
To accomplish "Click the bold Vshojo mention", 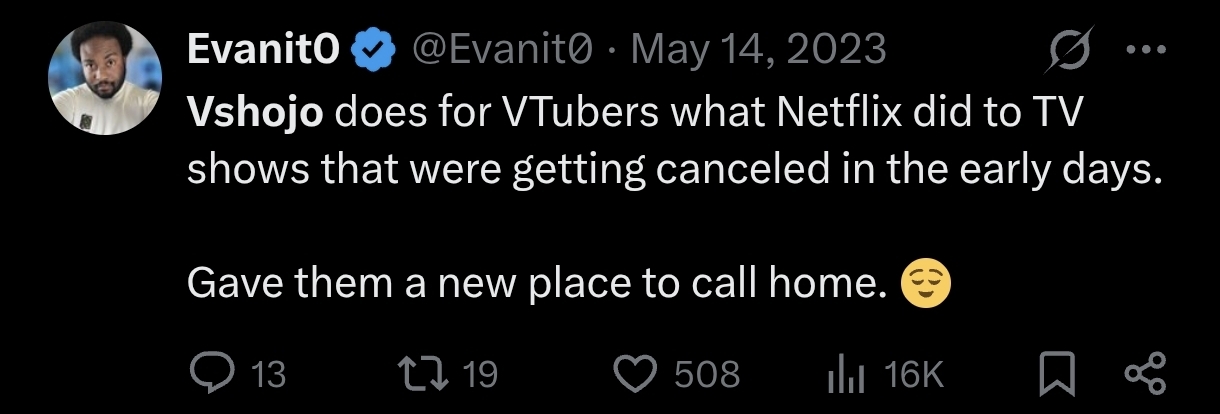I will (x=255, y=113).
